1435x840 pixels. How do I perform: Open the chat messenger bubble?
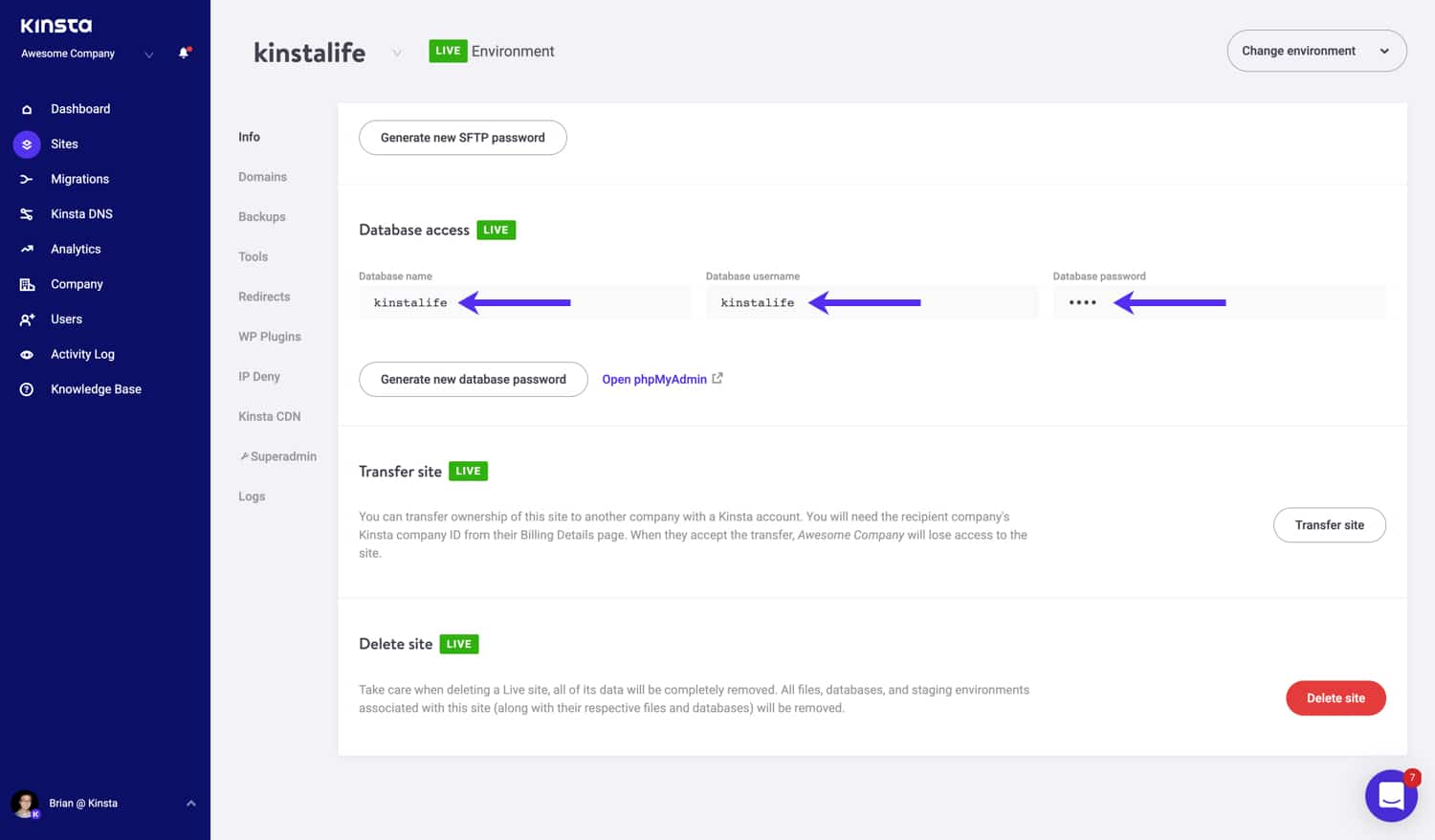(1391, 795)
